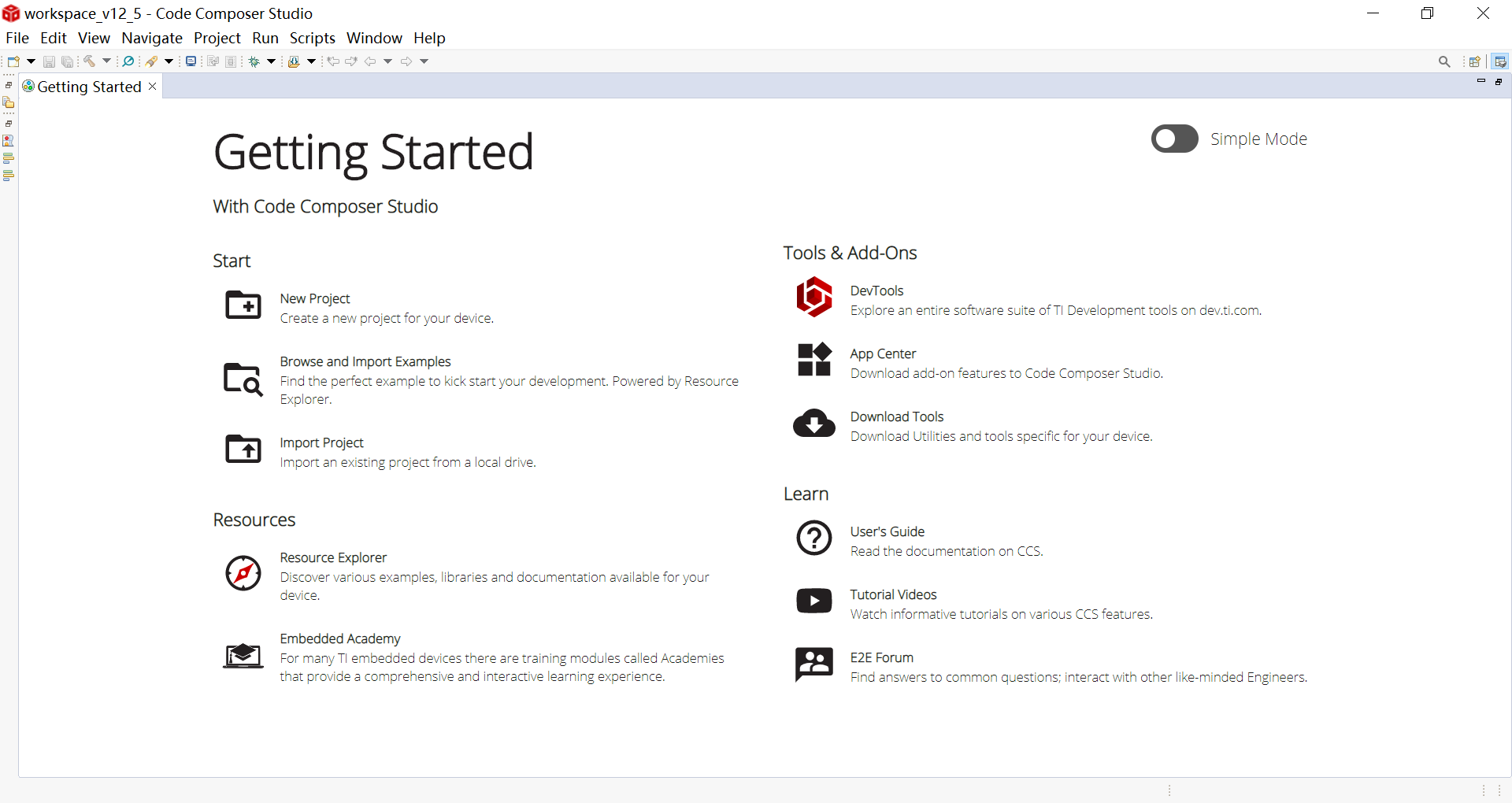This screenshot has height=803, width=1512.
Task: Expand the Forward navigation history dropdown
Action: pos(424,61)
